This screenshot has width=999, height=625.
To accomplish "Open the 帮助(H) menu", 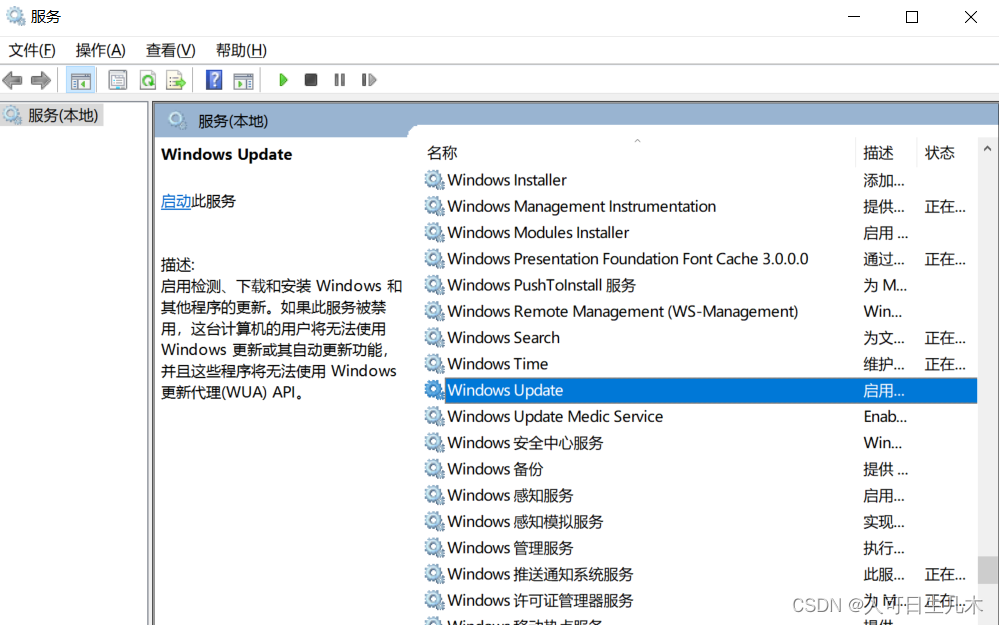I will pos(241,50).
